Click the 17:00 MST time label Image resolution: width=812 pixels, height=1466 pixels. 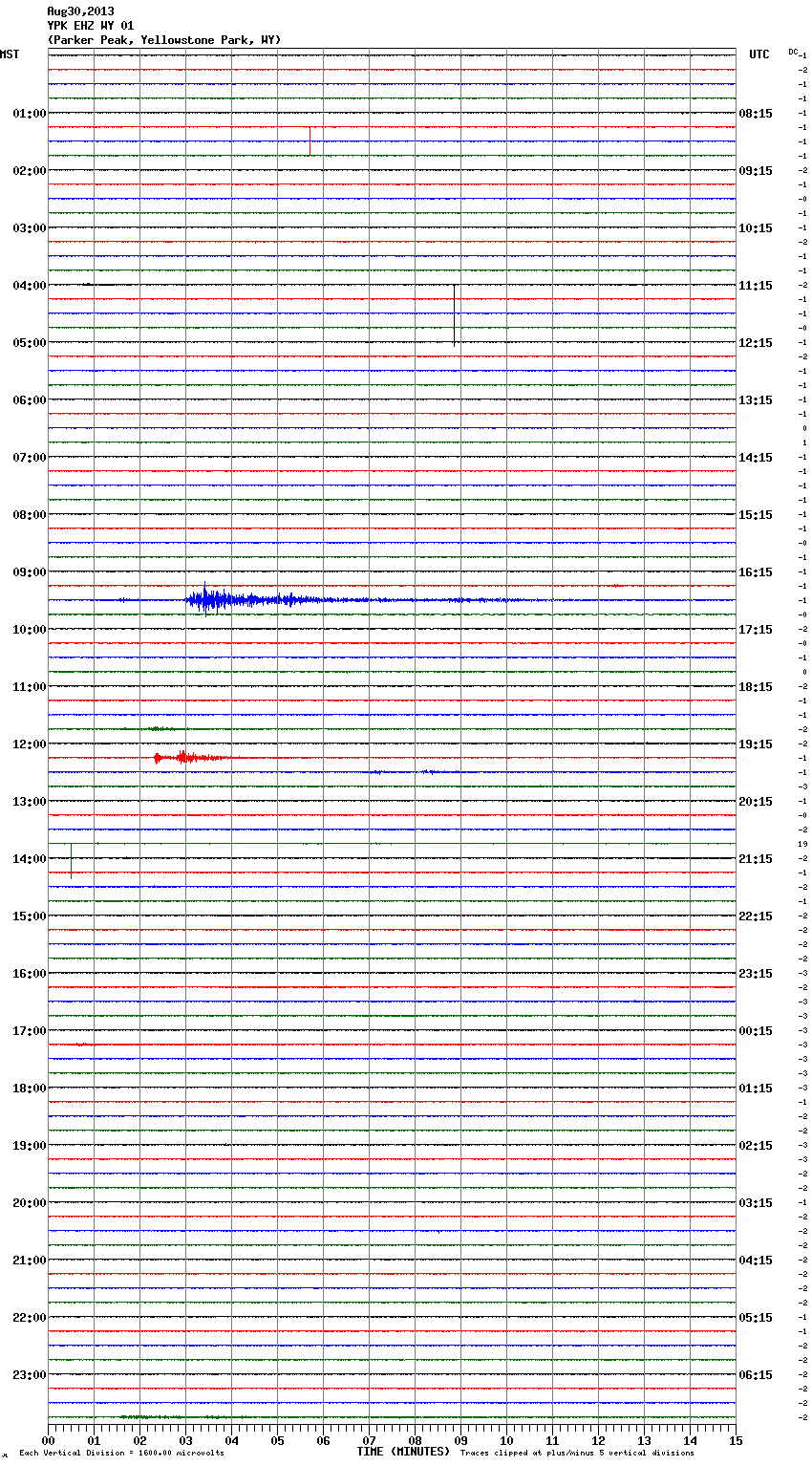tap(30, 1030)
